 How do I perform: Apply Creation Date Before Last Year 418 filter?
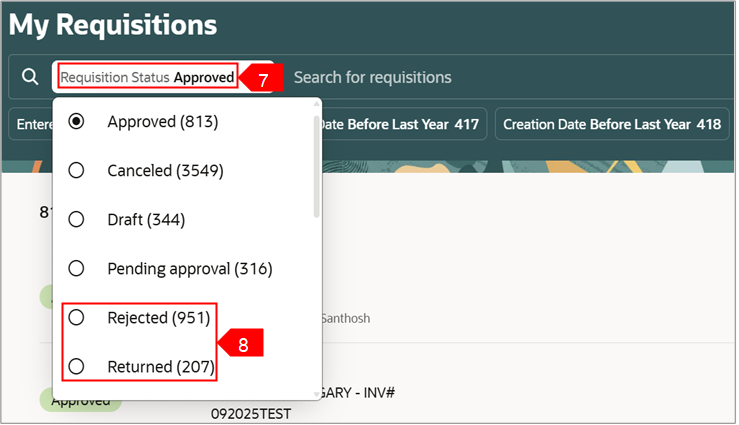[611, 125]
